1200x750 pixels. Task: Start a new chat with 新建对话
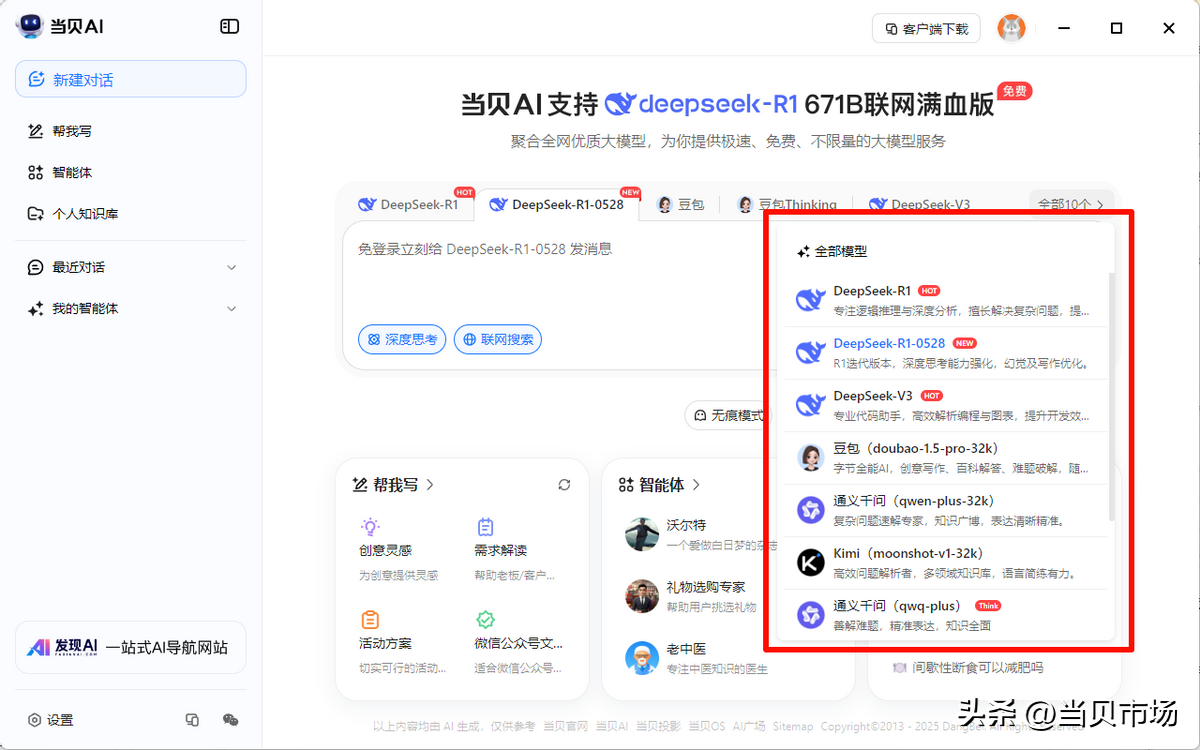[131, 79]
